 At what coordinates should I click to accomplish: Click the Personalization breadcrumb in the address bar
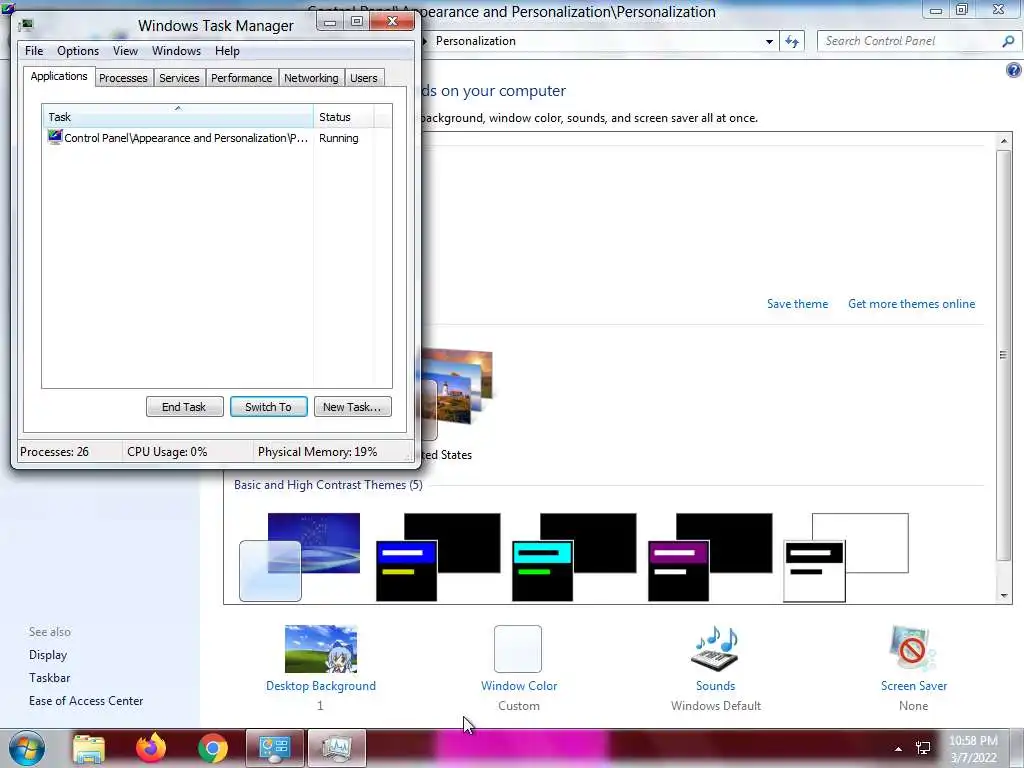click(475, 41)
